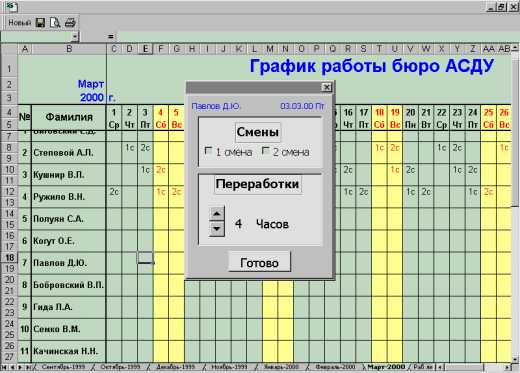Select column AA header
Image resolution: width=520 pixels, height=373 pixels.
pos(488,49)
